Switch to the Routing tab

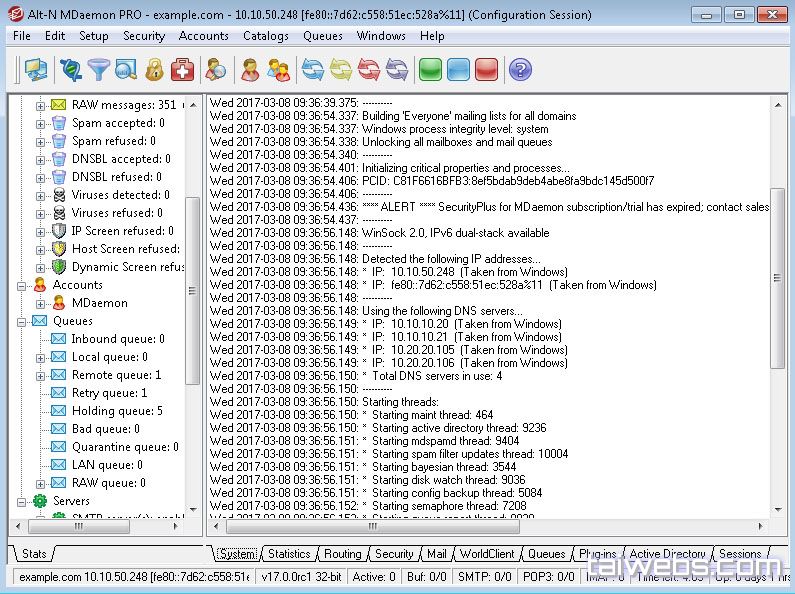pyautogui.click(x=342, y=554)
